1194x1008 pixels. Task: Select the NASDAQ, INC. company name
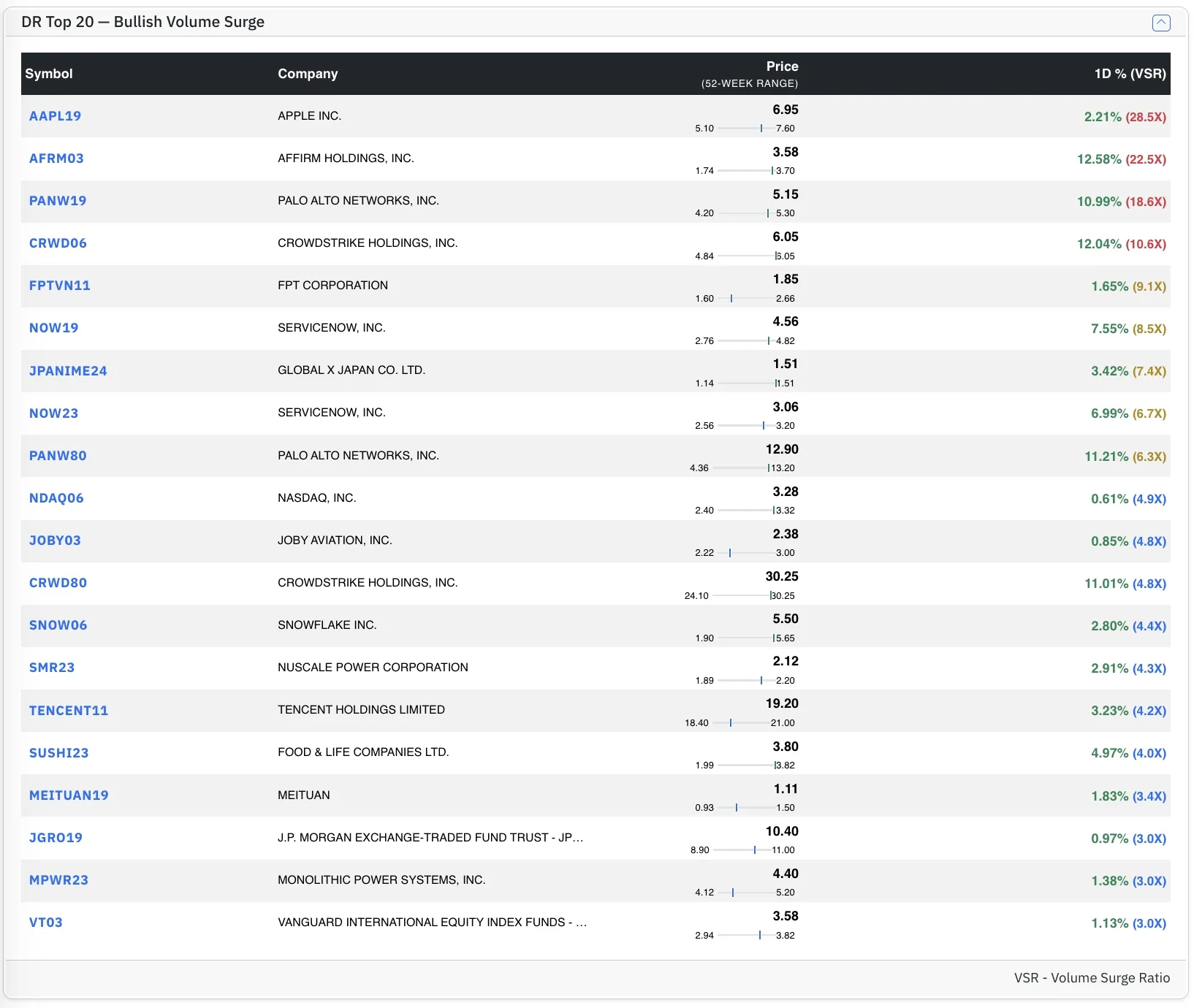click(316, 498)
